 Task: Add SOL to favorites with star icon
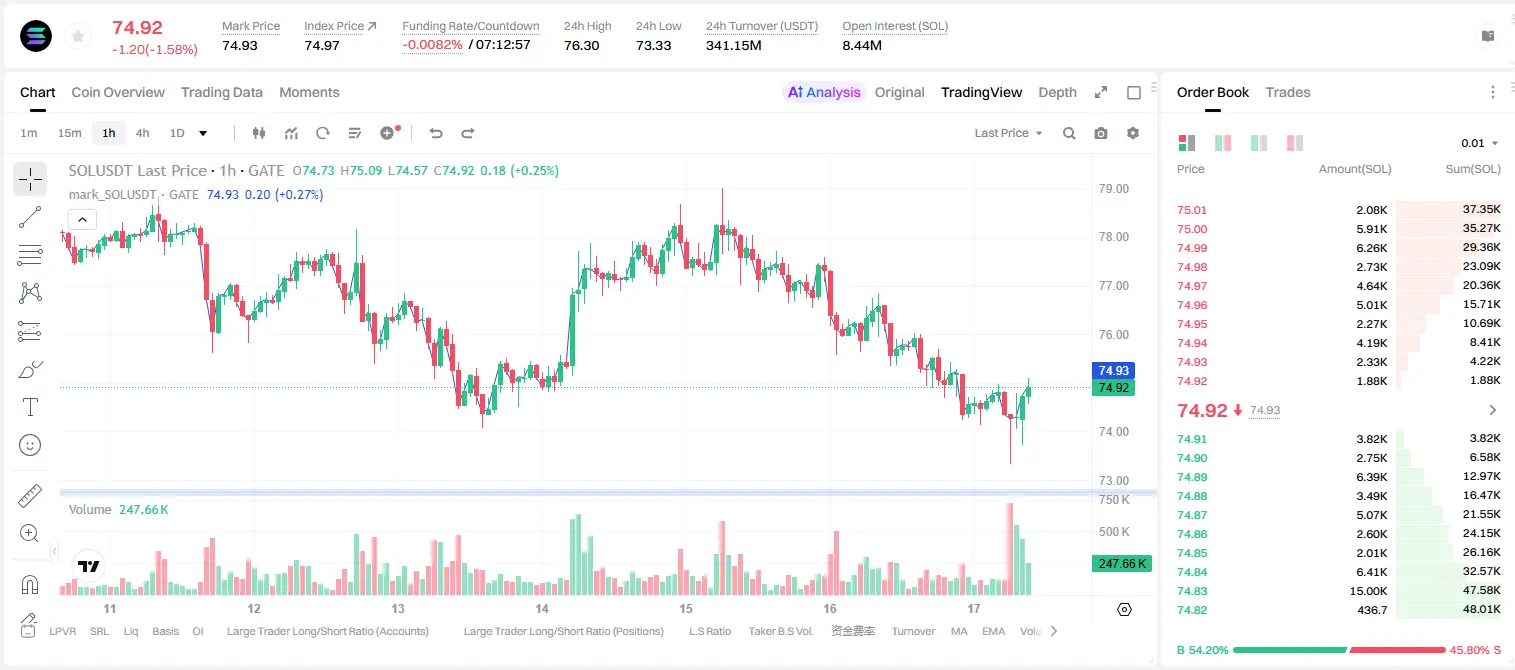point(77,37)
